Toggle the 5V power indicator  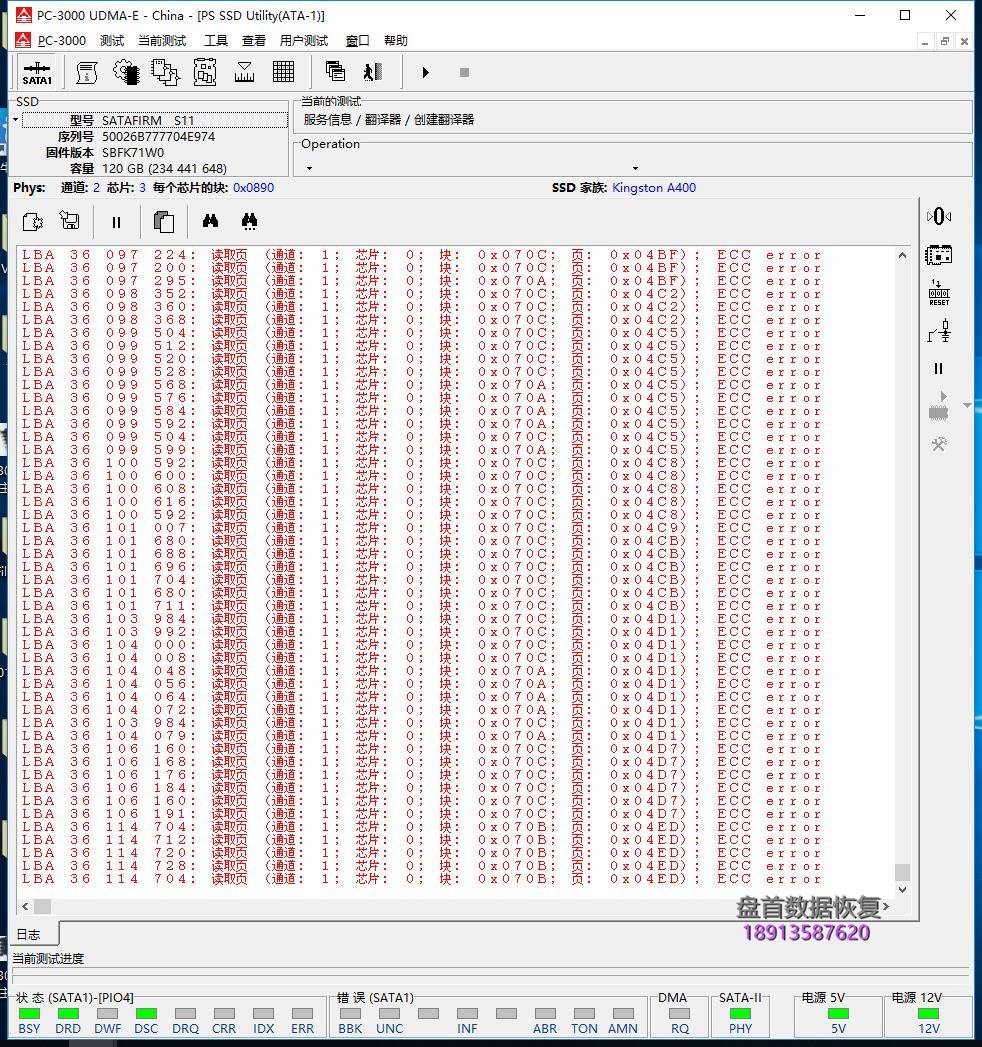coord(838,1013)
